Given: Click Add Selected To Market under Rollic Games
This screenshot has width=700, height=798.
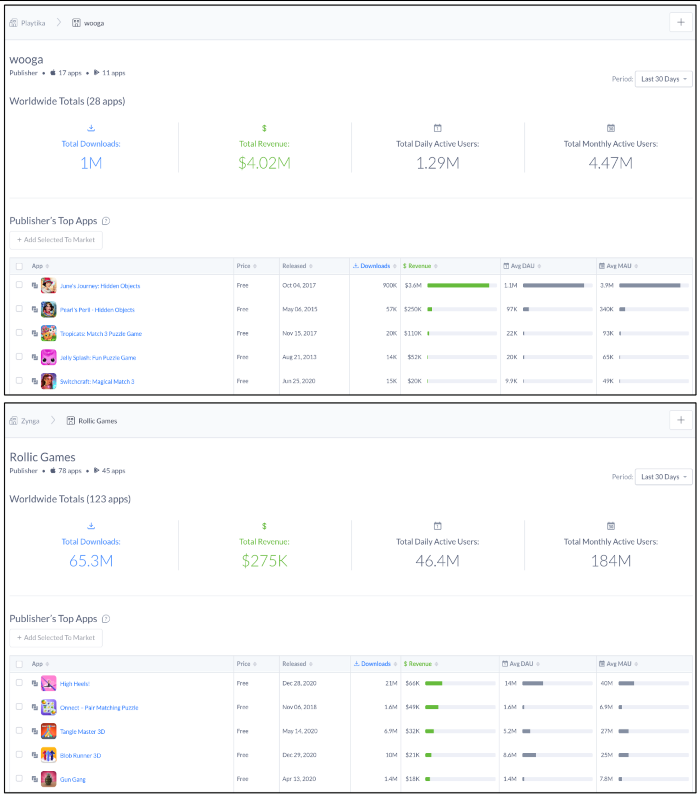Looking at the screenshot, I should pos(57,637).
